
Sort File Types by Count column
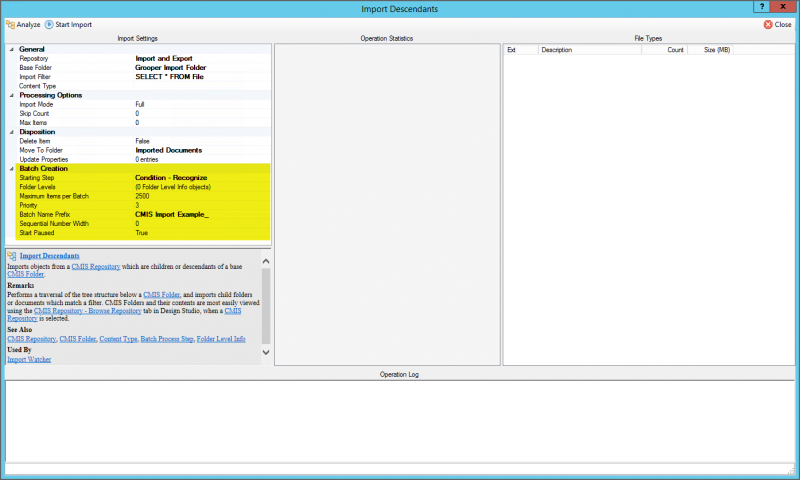pos(665,50)
